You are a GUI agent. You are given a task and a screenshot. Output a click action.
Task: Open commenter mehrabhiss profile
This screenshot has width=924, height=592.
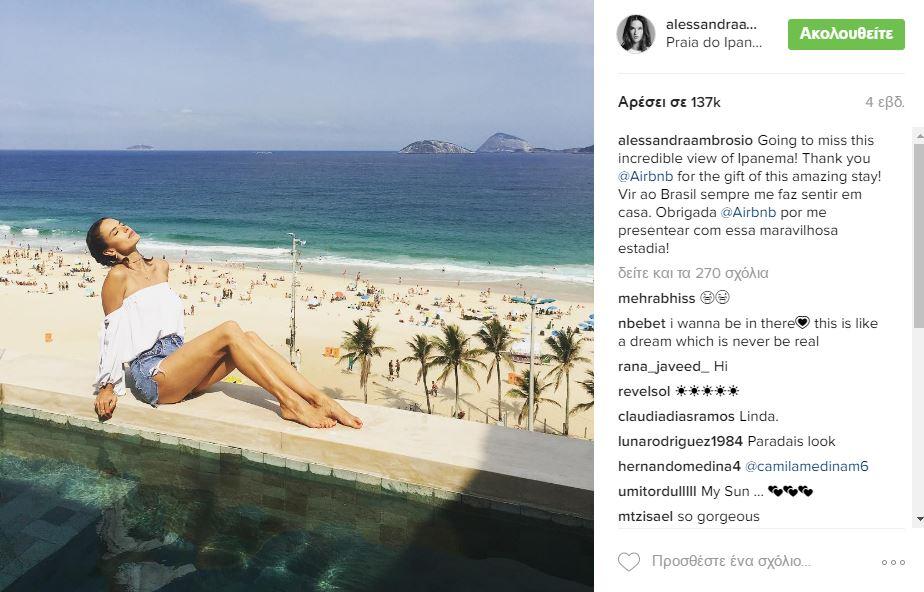tap(656, 299)
